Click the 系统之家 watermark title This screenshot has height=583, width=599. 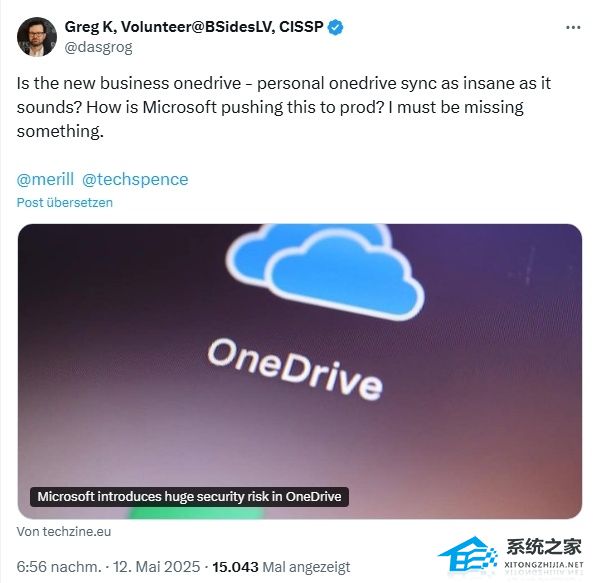544,547
